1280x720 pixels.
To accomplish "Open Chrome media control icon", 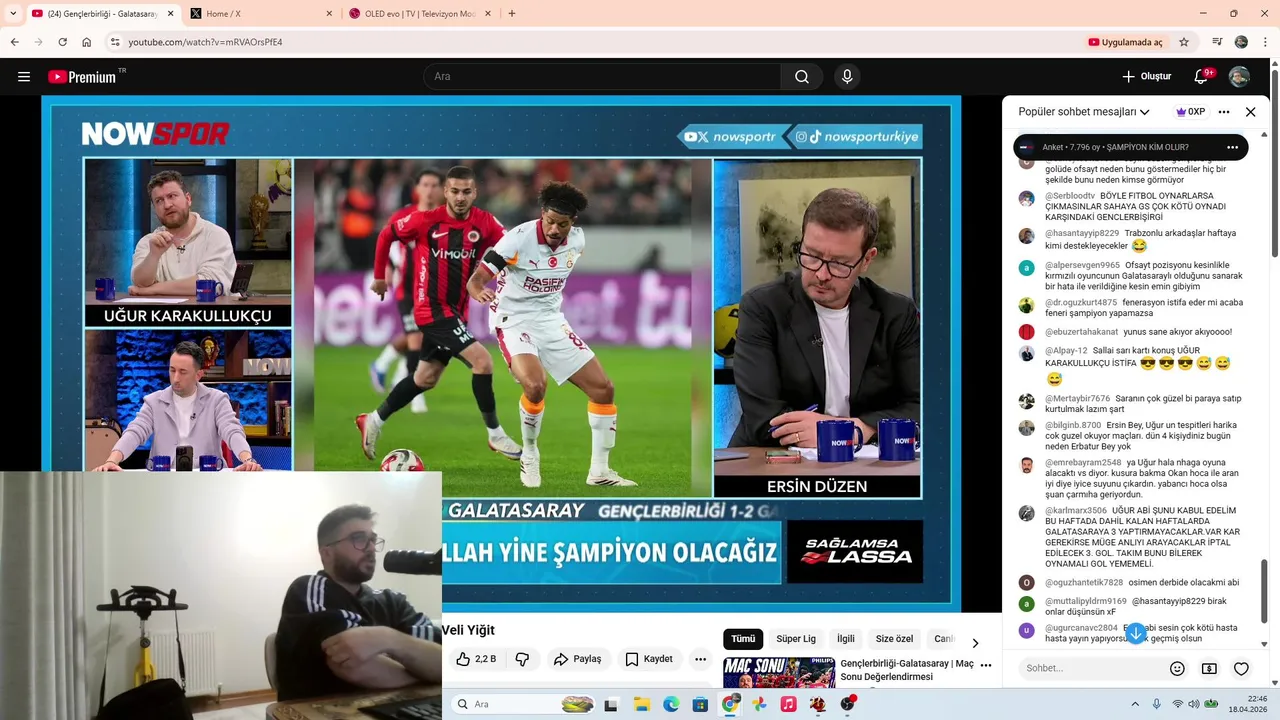I will [x=1217, y=42].
